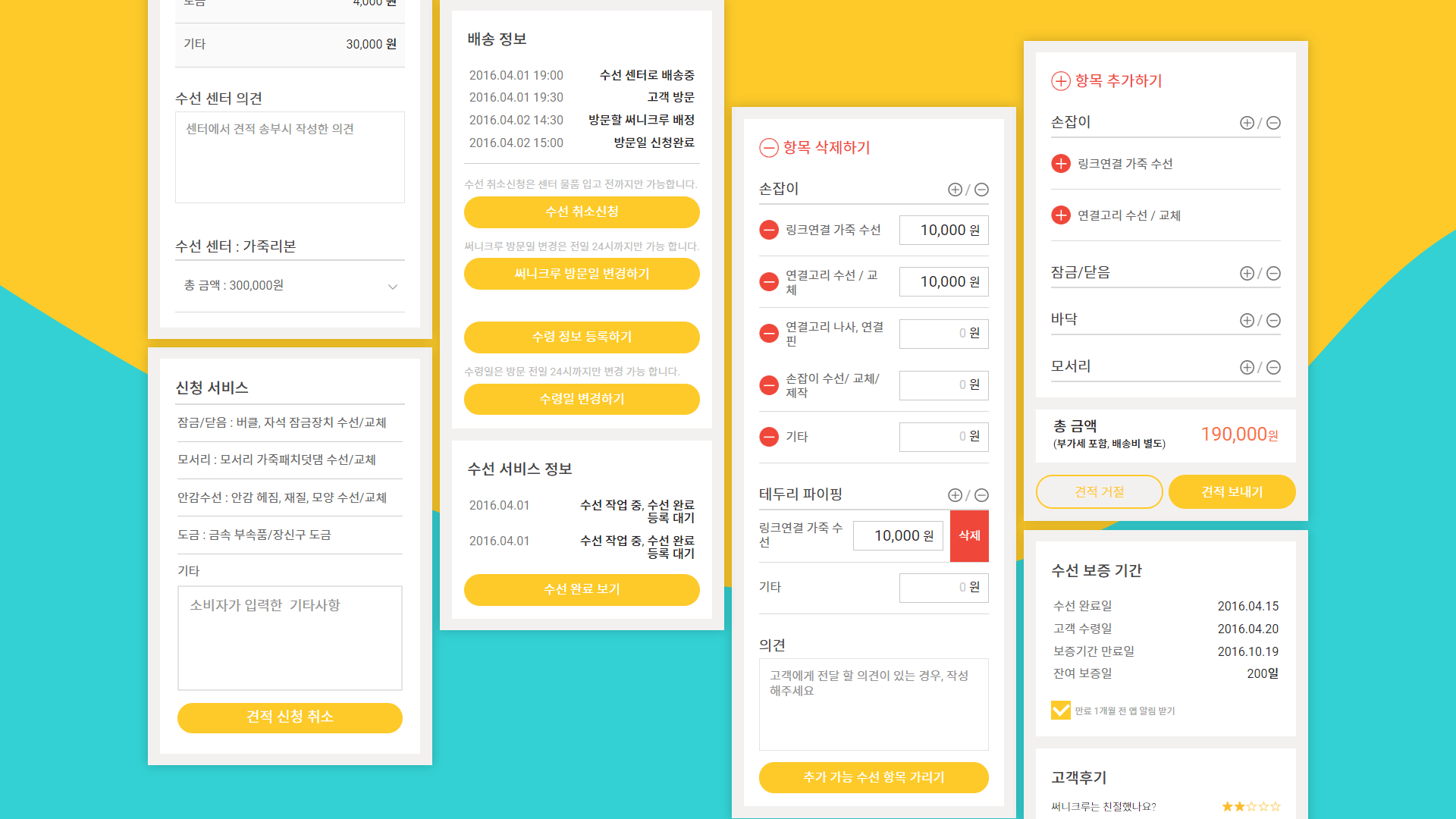This screenshot has width=1456, height=819.
Task: Click the 기타 30,000 원 row
Action: [290, 45]
